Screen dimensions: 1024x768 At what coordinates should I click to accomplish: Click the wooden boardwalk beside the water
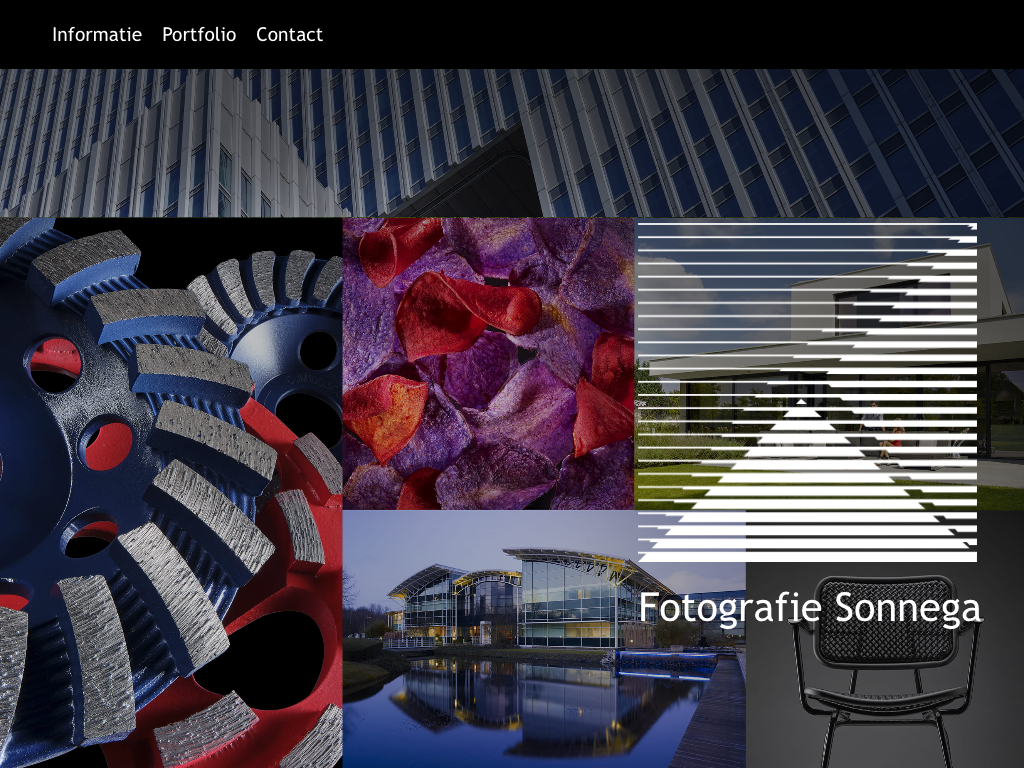coord(715,720)
